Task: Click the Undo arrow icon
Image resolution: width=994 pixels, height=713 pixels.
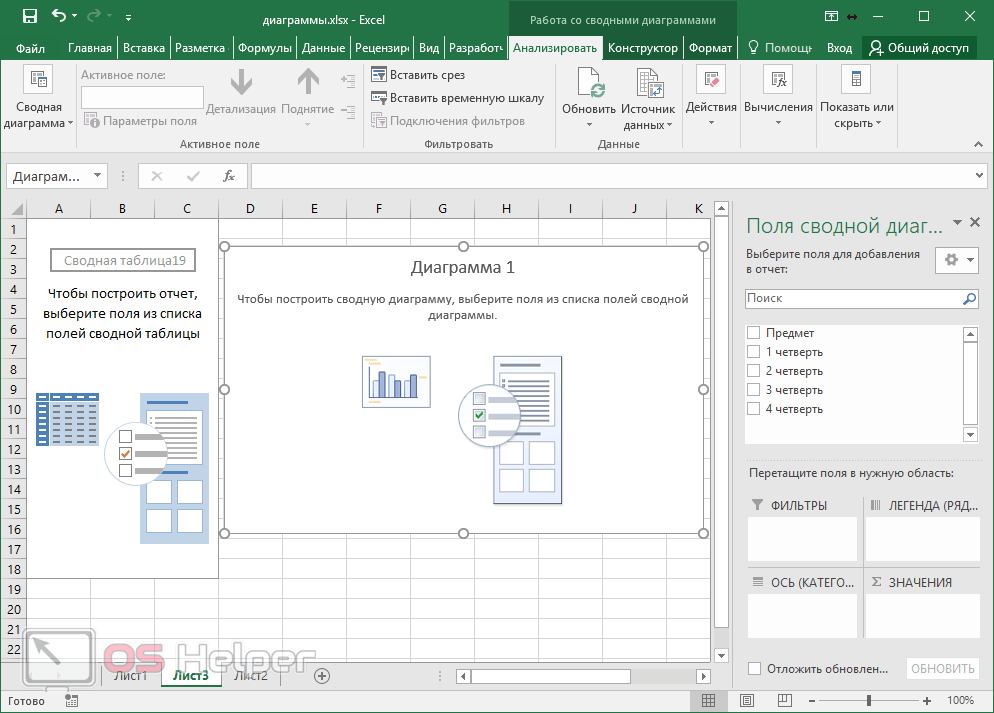Action: click(59, 17)
